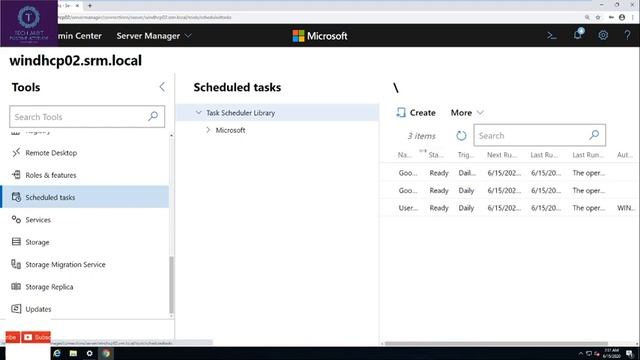640x360 pixels.
Task: Open Chrome from taskbar
Action: [106, 353]
